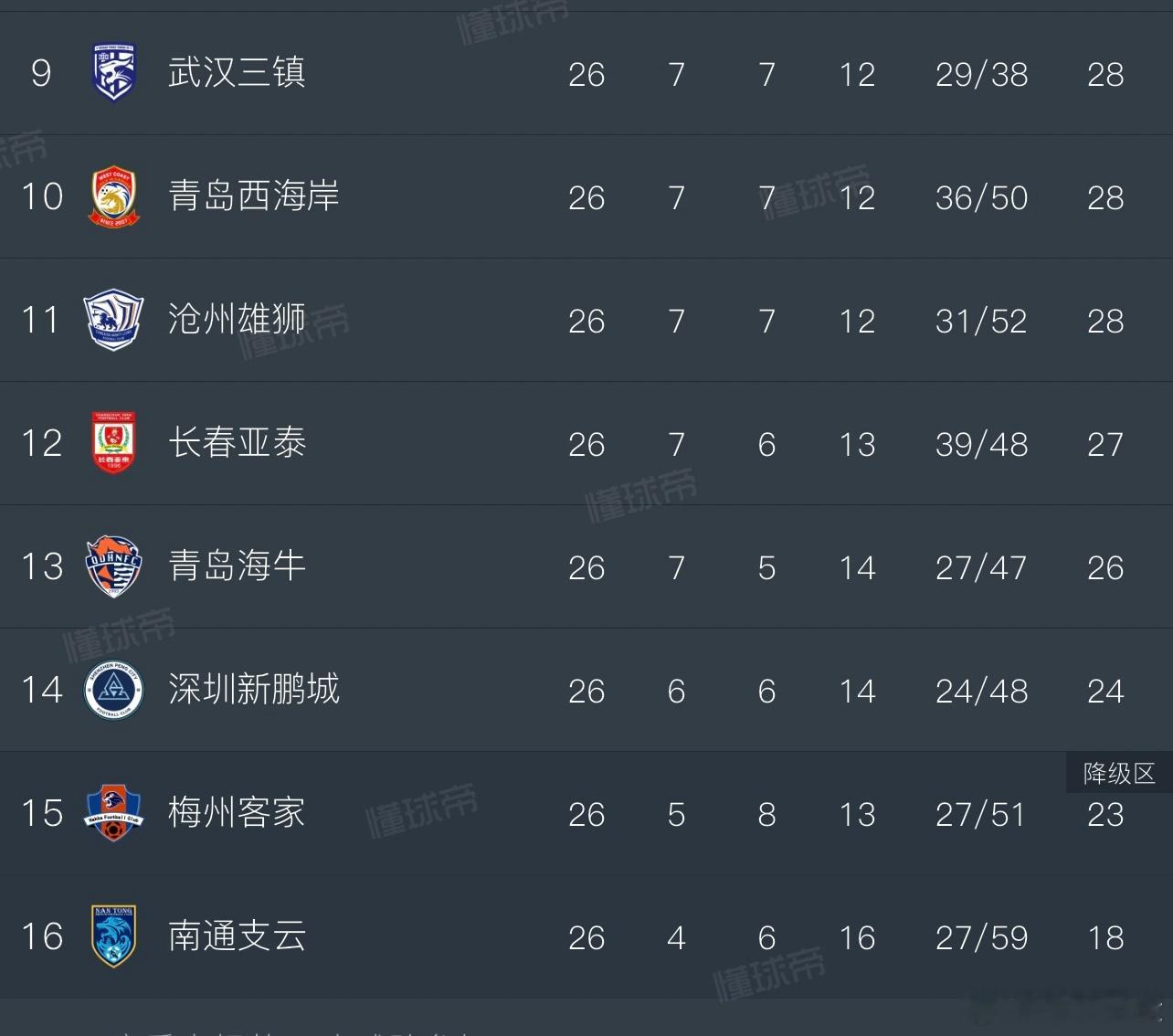Click the Nantong Zhiyun (南通支云) club badge
1173x1036 pixels.
pyautogui.click(x=114, y=936)
